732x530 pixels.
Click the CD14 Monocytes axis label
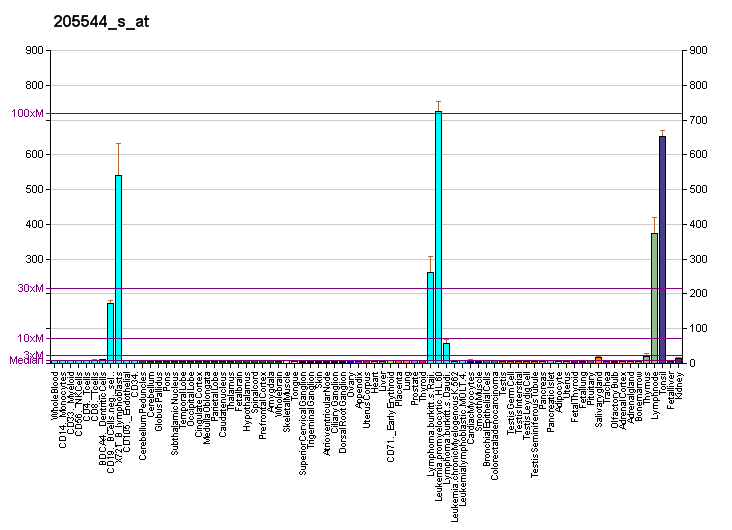click(x=63, y=410)
